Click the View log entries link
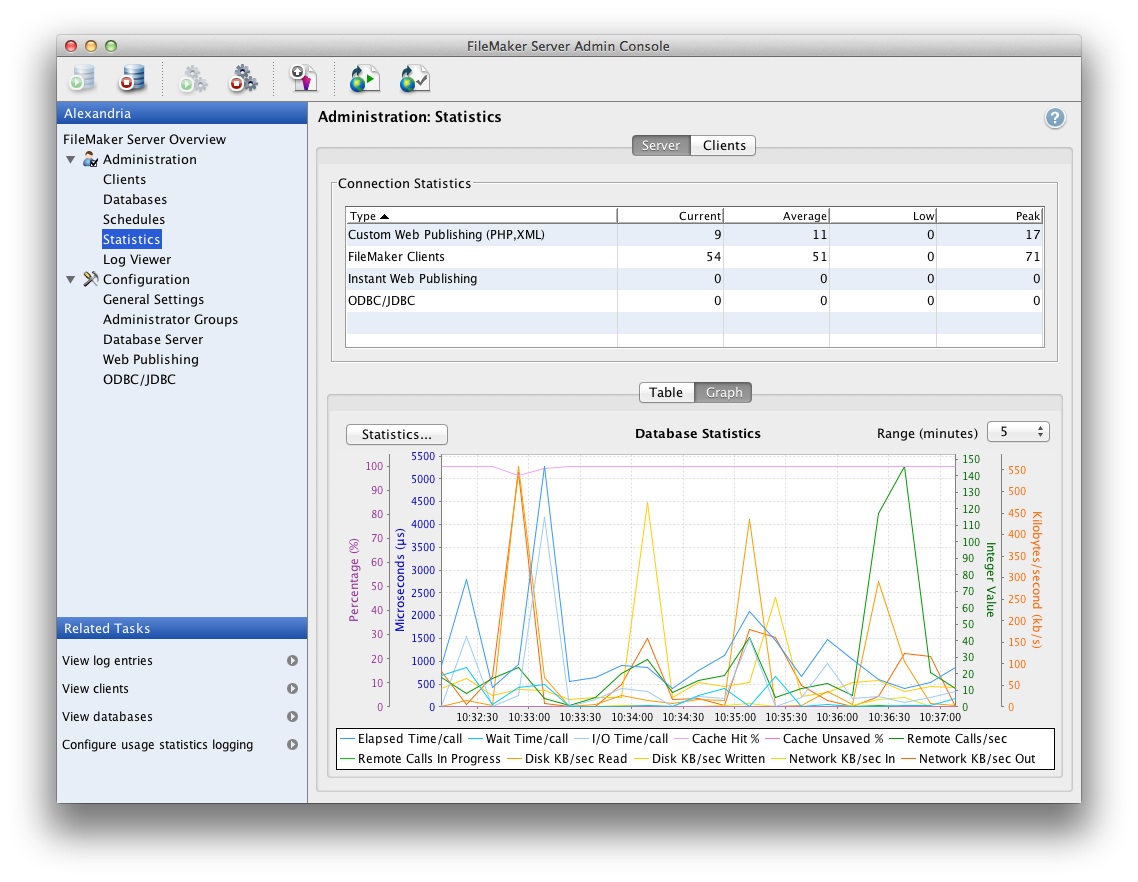1138x882 pixels. point(107,661)
